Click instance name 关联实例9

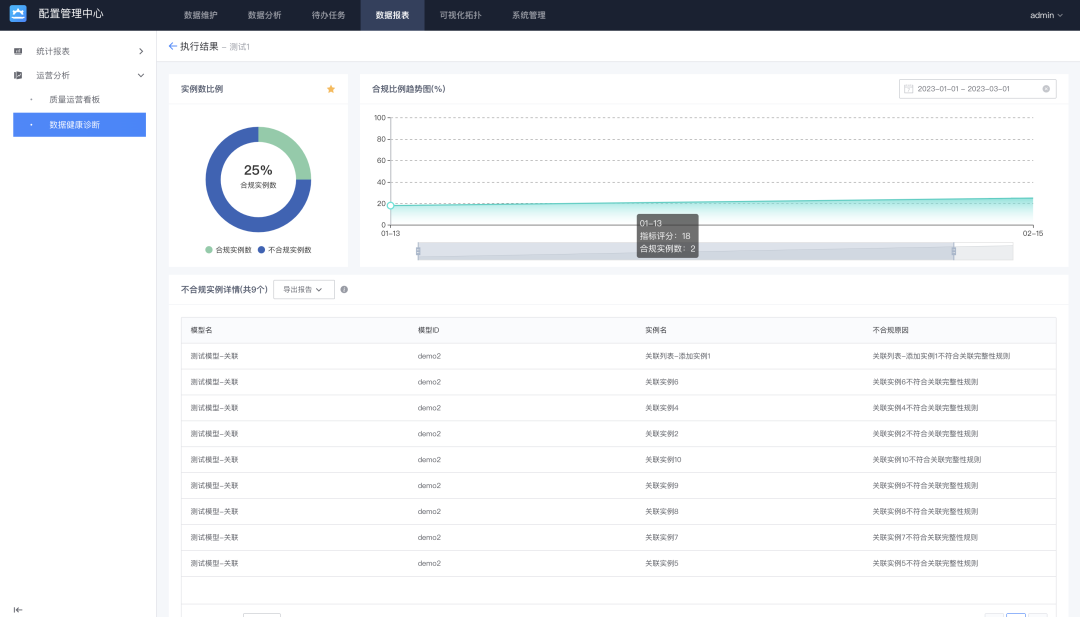[662, 486]
